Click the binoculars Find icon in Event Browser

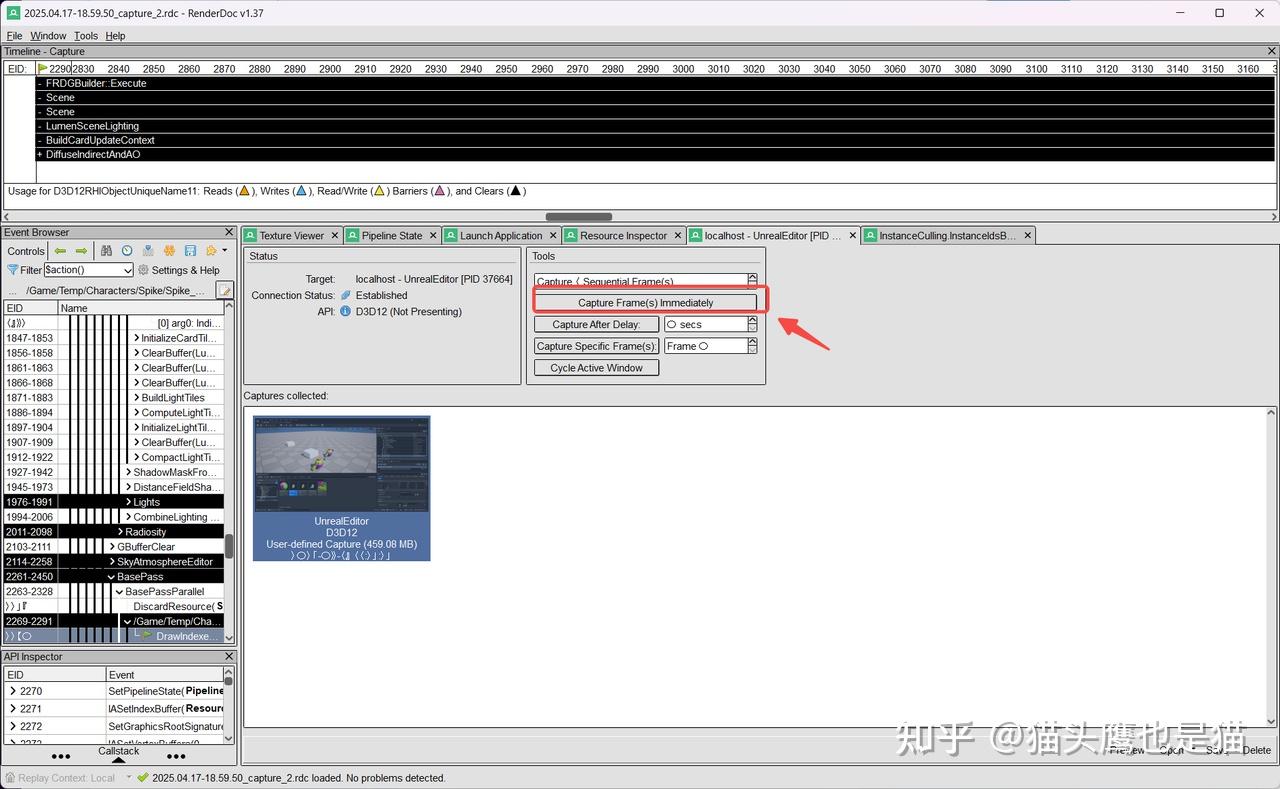point(106,250)
